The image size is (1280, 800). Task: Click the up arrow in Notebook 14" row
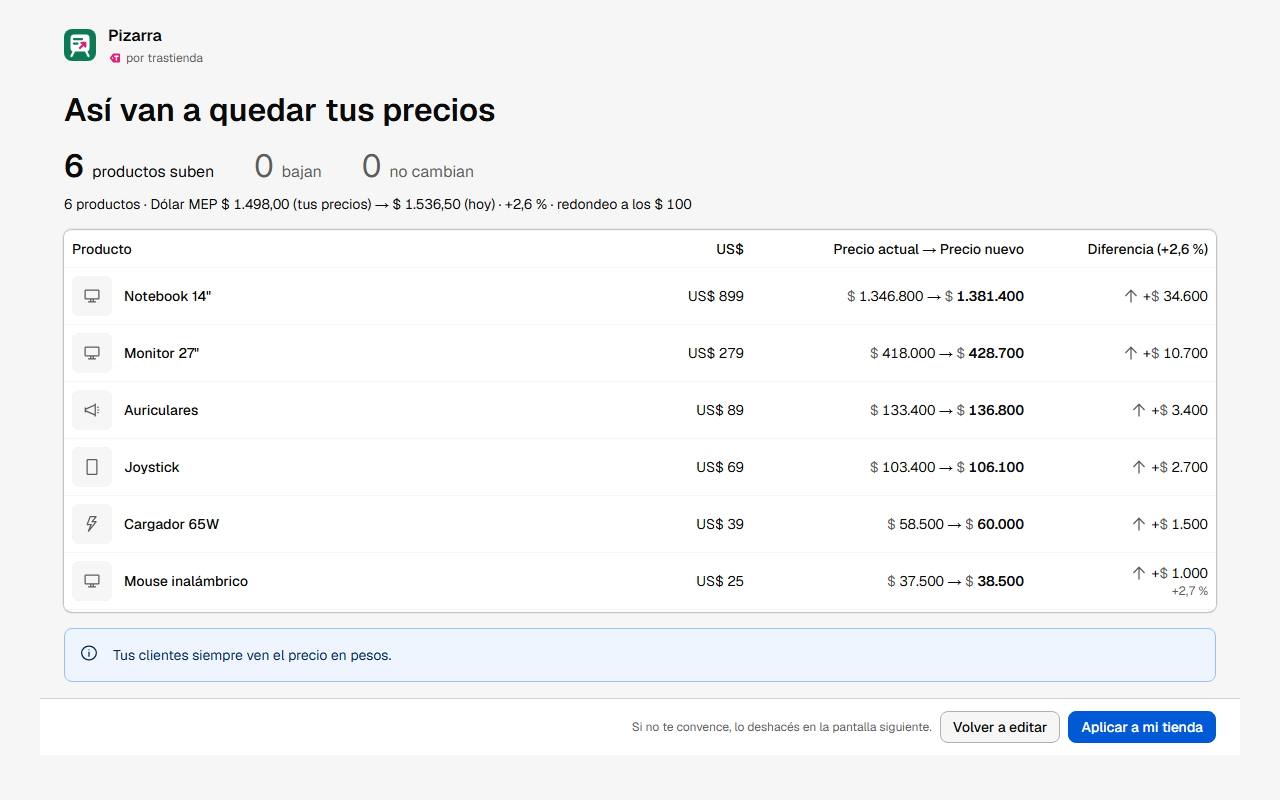(x=1131, y=296)
